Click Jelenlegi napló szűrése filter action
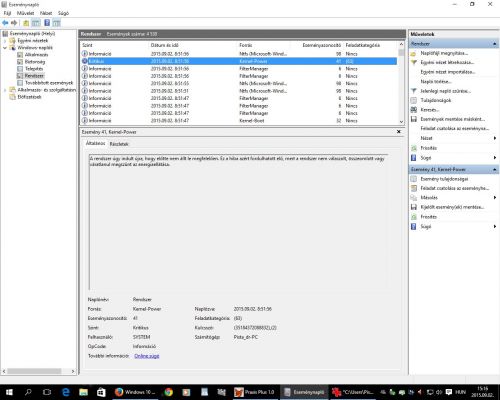Image resolution: width=500 pixels, height=400 pixels. 445,91
